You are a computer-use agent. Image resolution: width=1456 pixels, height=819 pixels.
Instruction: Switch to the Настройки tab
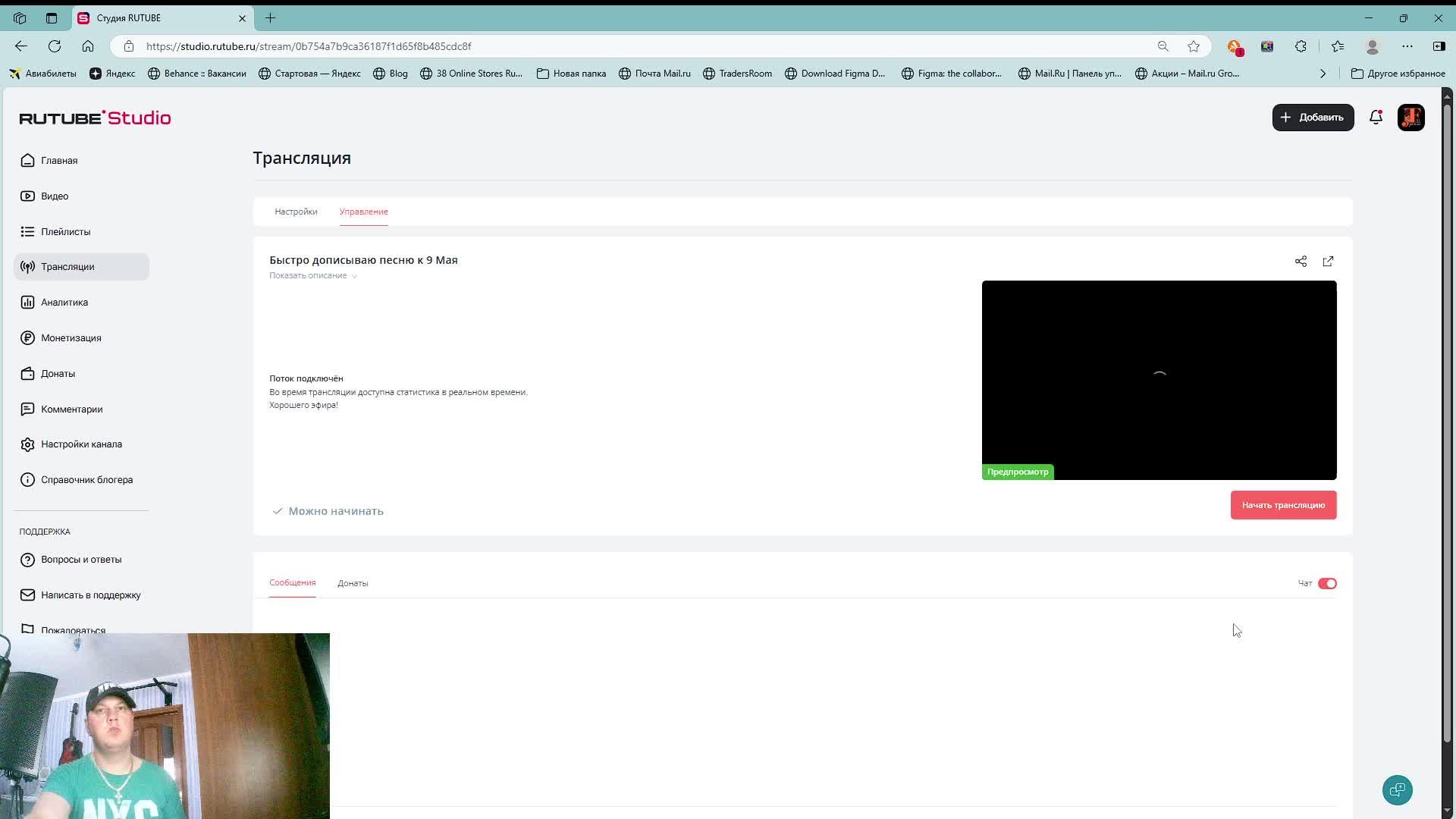296,212
